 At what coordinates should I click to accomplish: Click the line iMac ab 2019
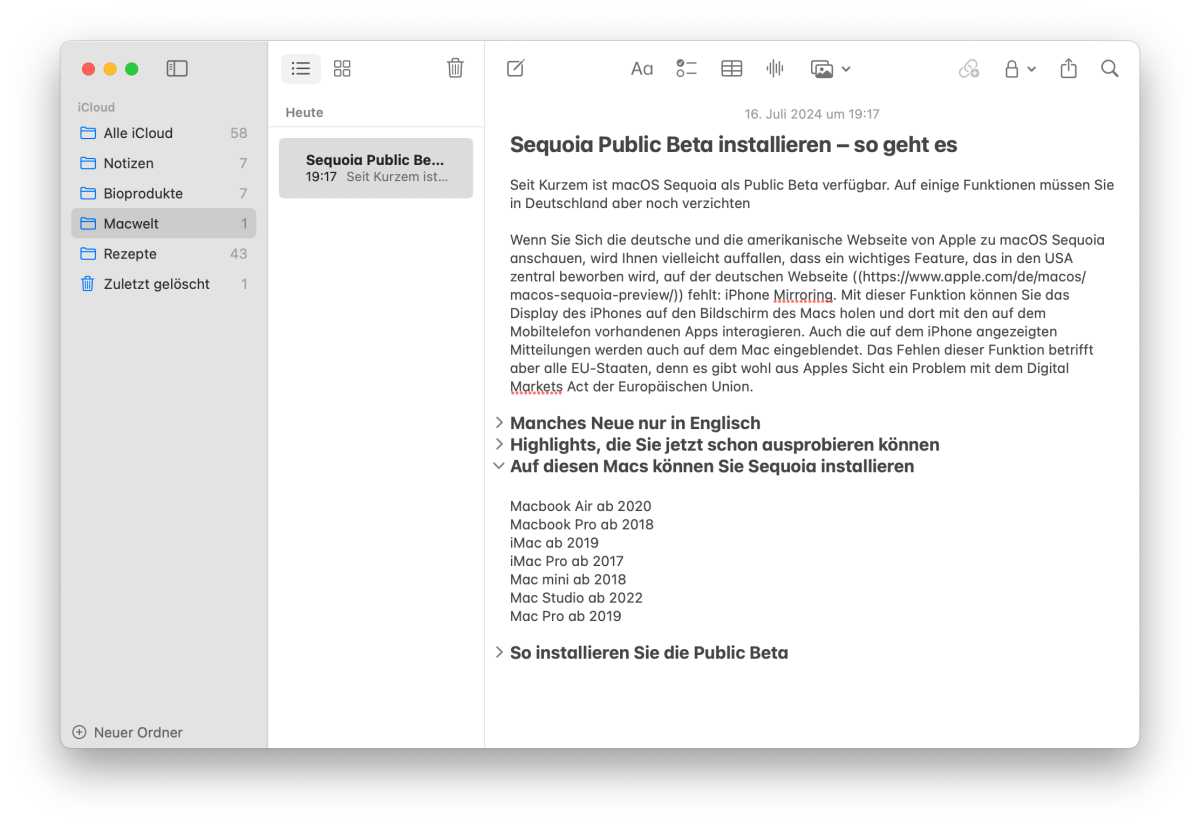[554, 543]
